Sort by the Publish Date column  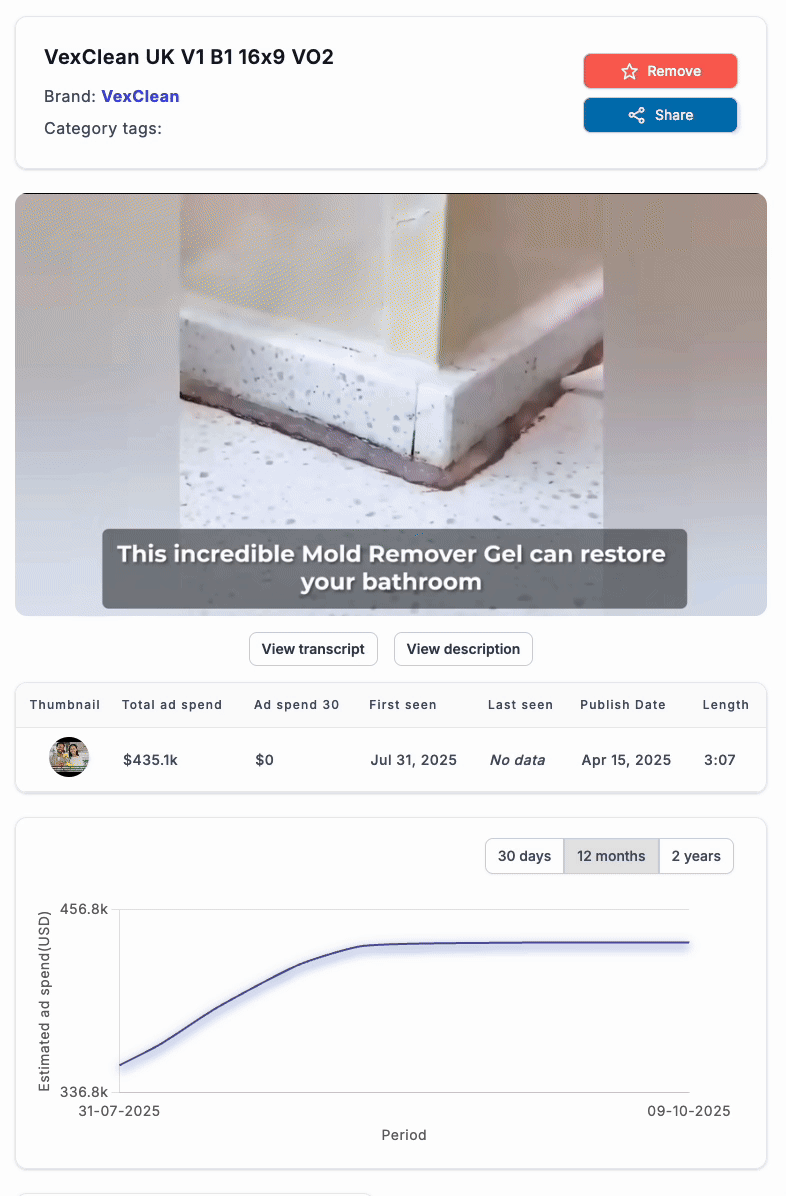click(x=623, y=705)
